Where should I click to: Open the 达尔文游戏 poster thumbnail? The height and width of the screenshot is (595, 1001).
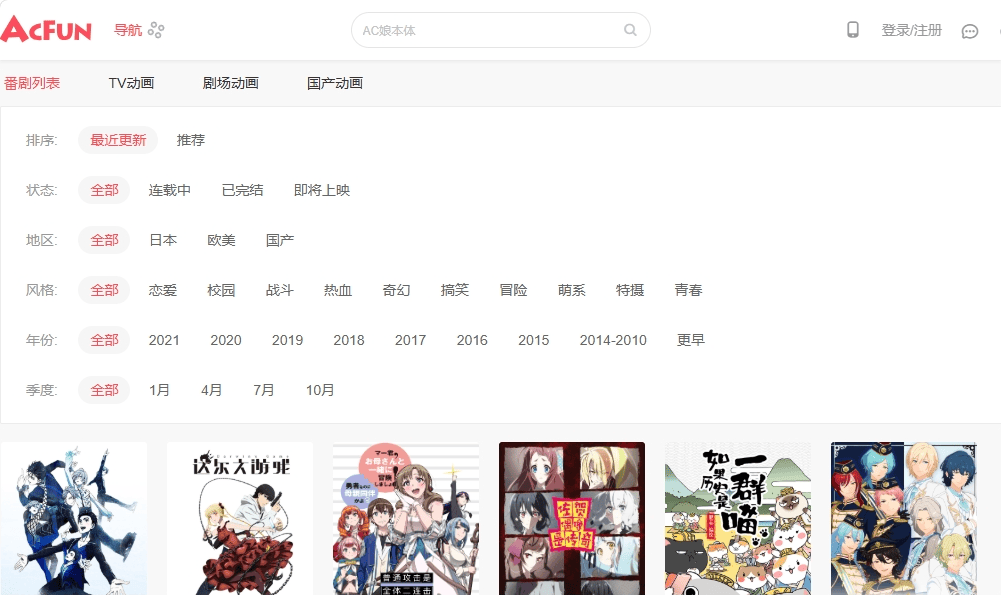240,518
